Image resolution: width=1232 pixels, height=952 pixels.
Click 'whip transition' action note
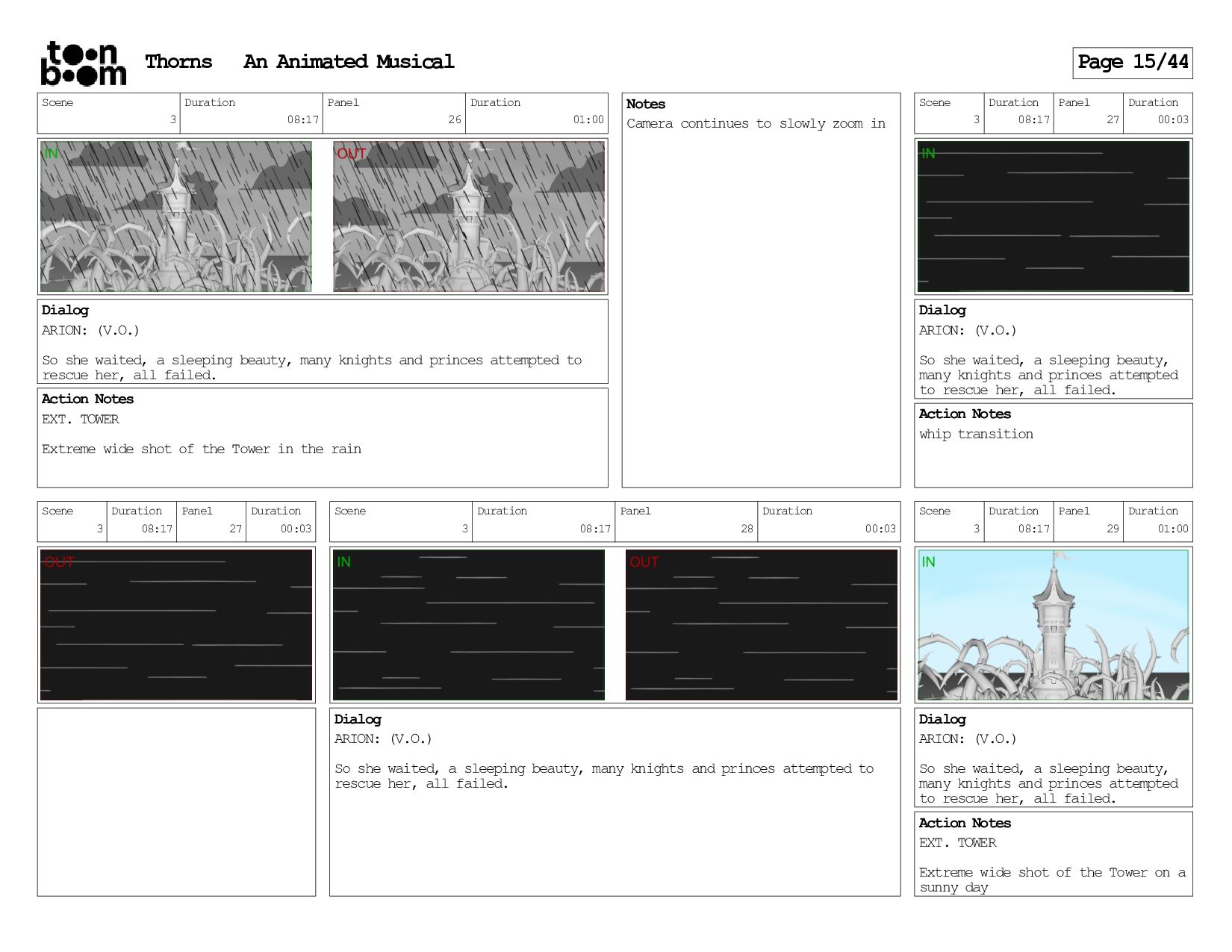coord(976,434)
